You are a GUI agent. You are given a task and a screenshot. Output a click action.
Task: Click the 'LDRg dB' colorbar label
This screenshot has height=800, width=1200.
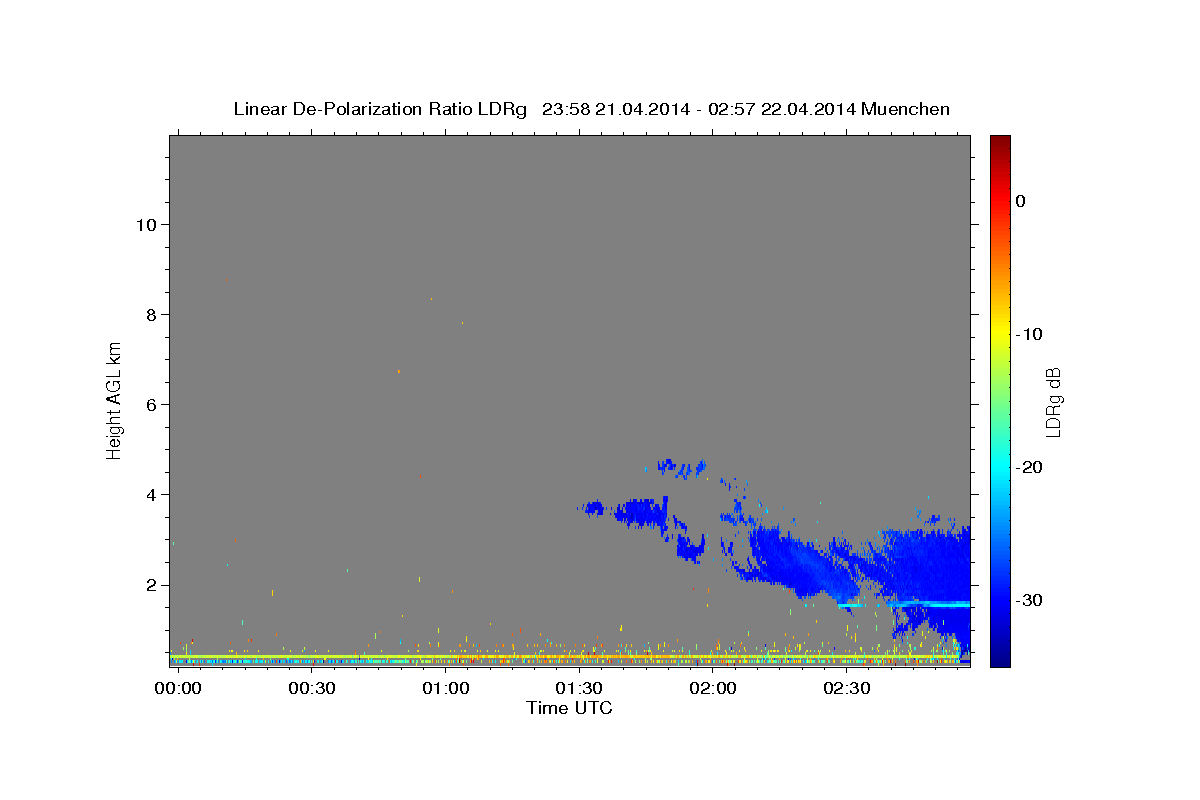(x=1053, y=400)
